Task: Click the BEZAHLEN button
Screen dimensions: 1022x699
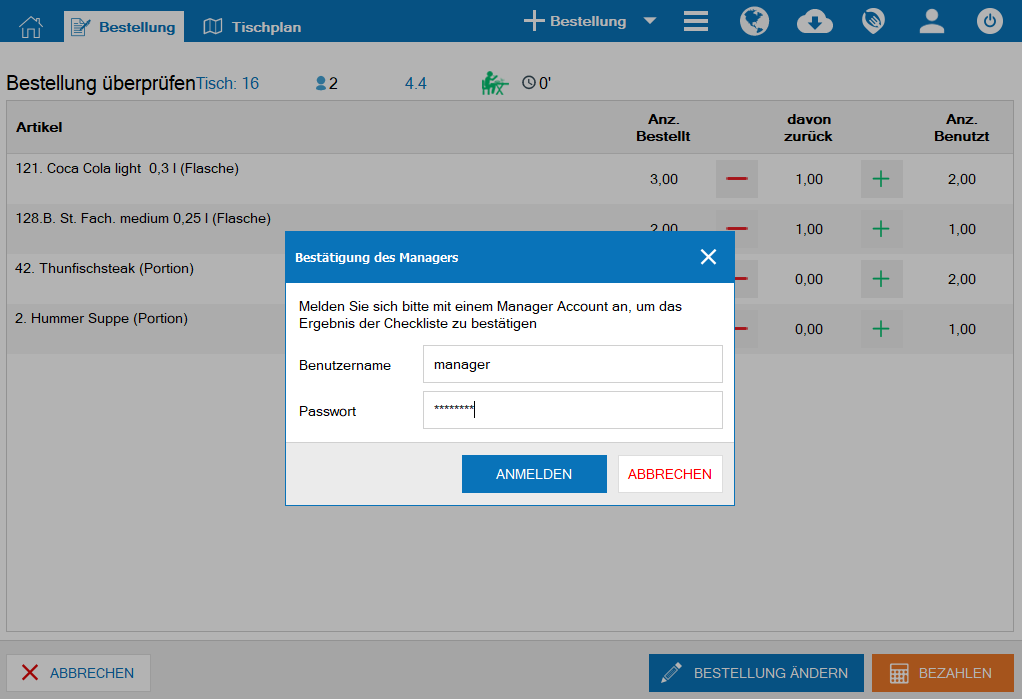Action: click(942, 673)
